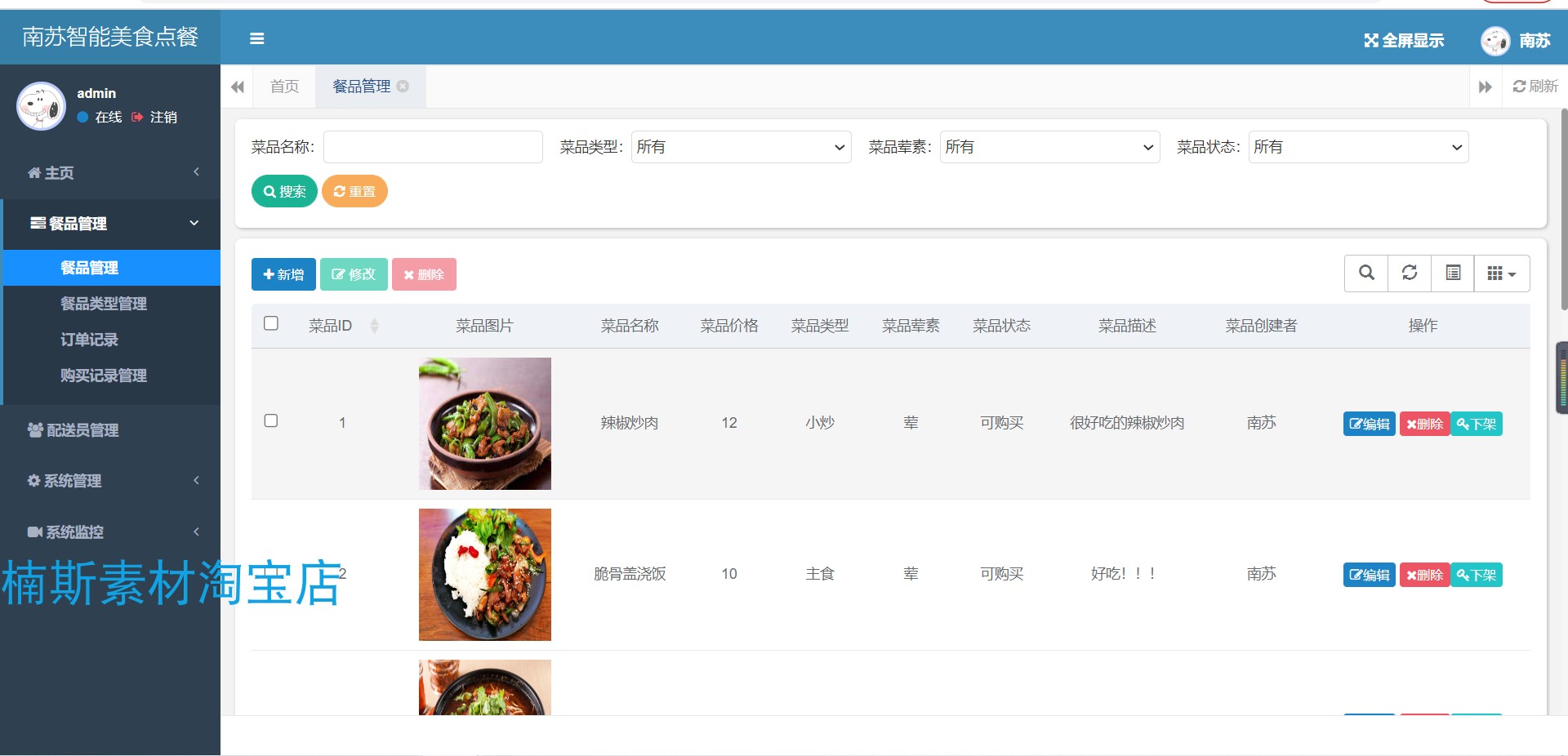Image resolution: width=1568 pixels, height=756 pixels.
Task: Click the 南苏智能美食点餐 logo title
Action: click(x=110, y=37)
